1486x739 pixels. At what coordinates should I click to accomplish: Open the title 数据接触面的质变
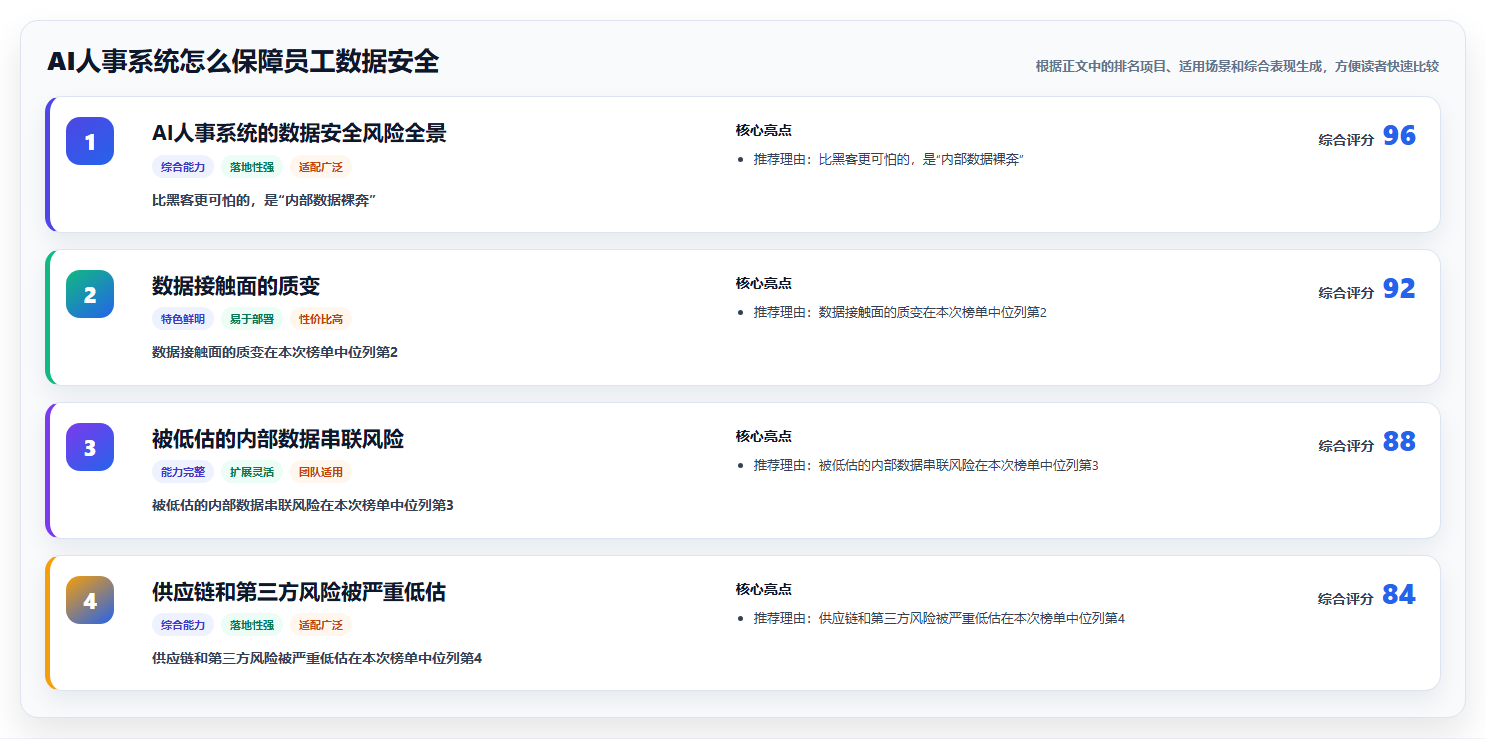[x=236, y=286]
